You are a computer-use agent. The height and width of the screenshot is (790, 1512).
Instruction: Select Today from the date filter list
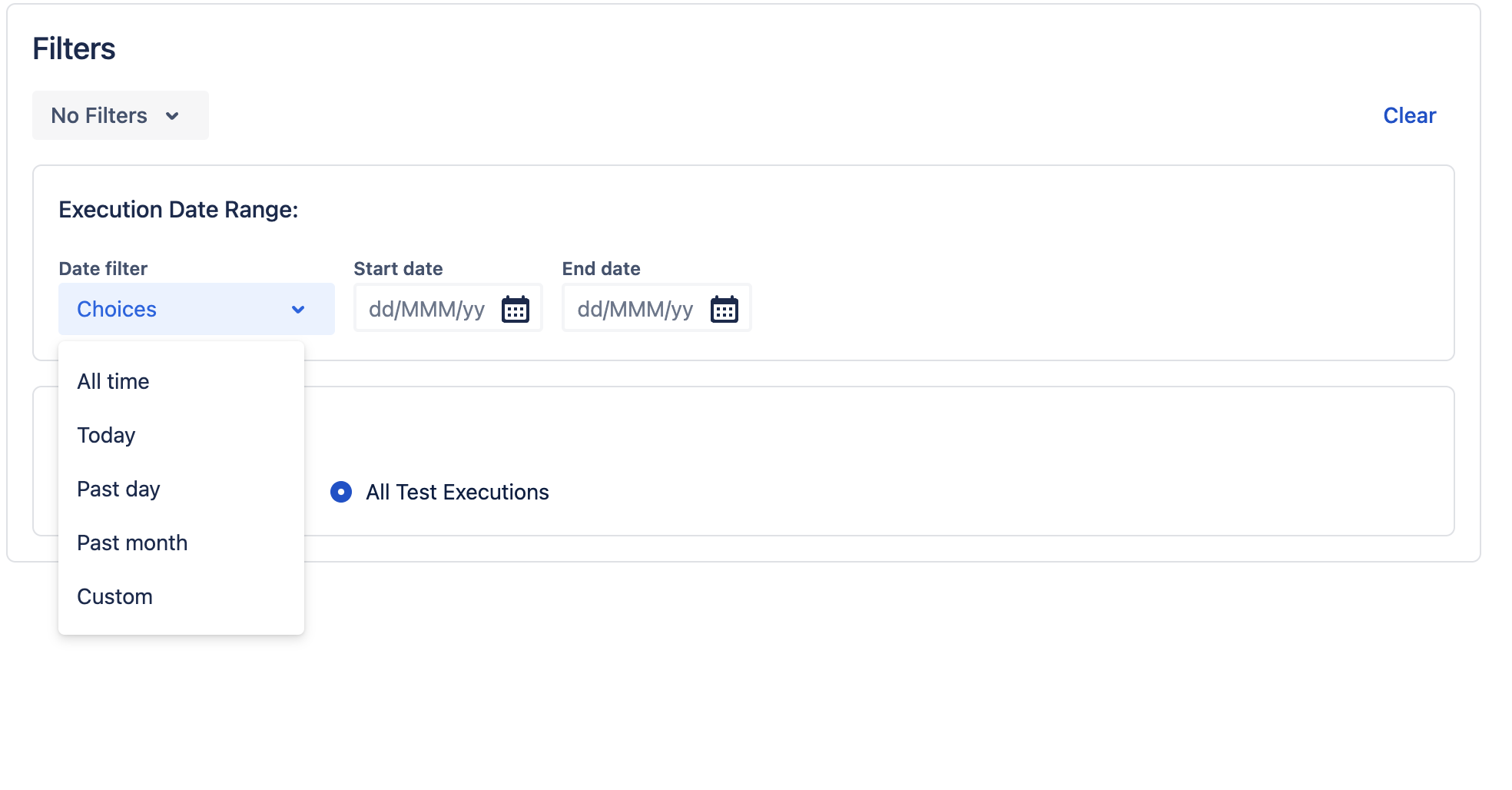107,435
